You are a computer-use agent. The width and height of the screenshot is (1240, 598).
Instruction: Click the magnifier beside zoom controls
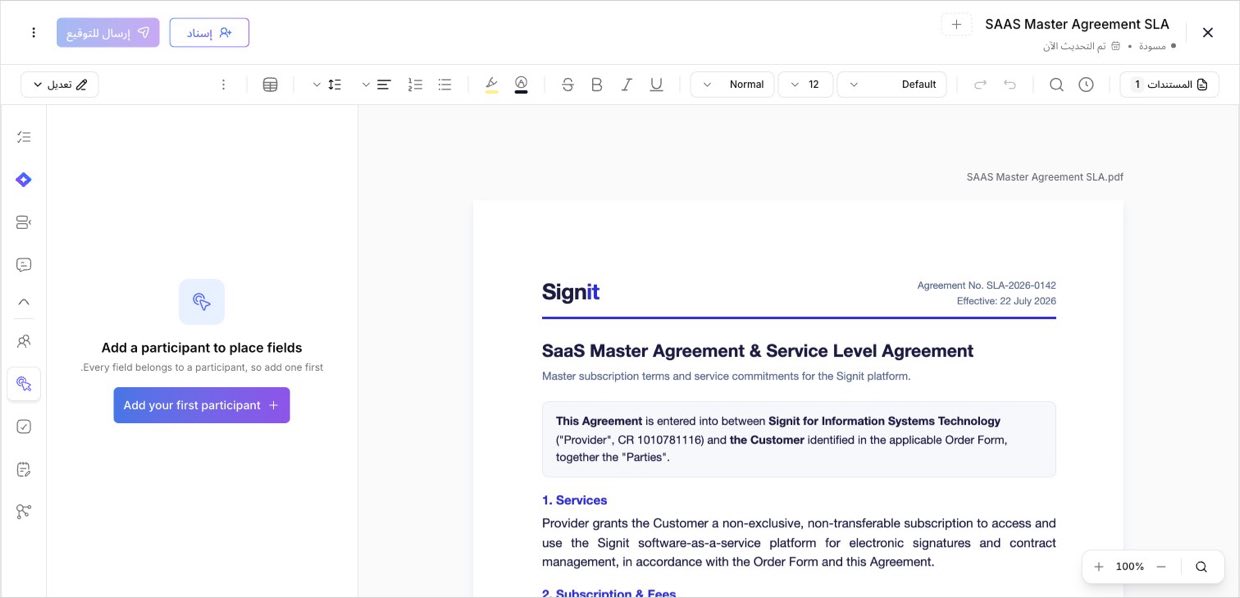(1201, 567)
